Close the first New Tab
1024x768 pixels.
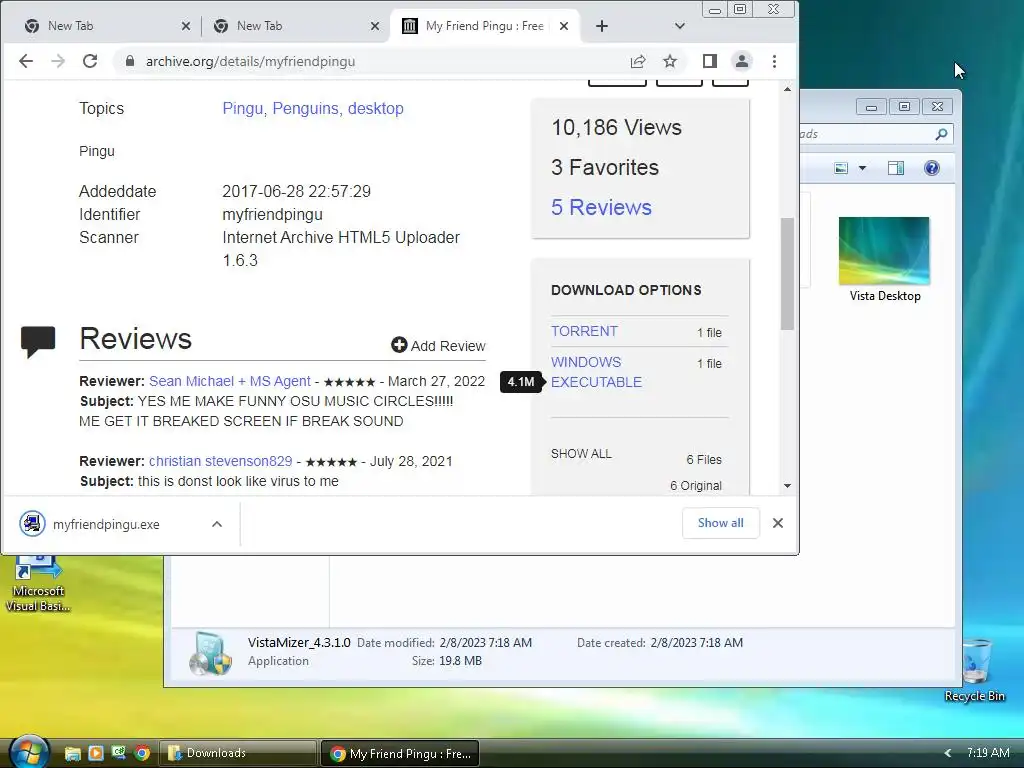[186, 26]
